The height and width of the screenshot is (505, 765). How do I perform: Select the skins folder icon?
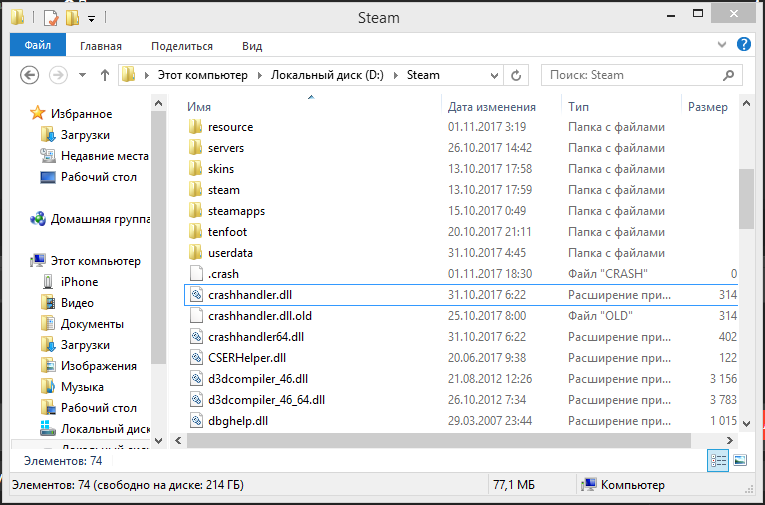[196, 169]
